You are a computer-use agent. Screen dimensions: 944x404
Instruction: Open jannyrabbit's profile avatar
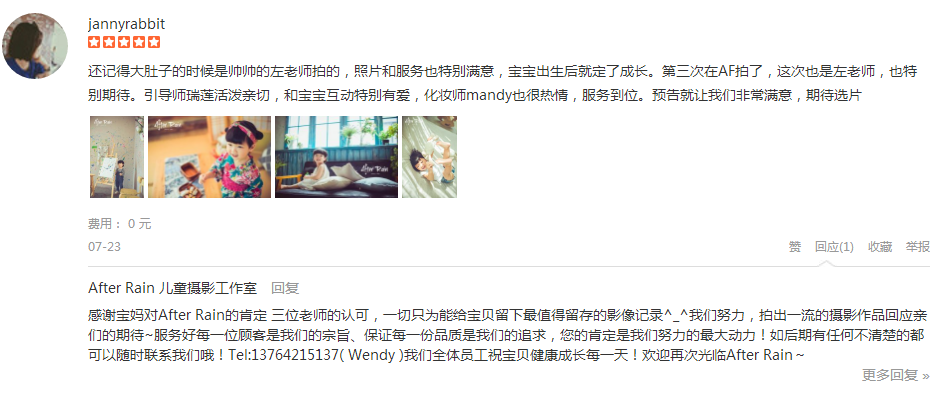[x=35, y=46]
